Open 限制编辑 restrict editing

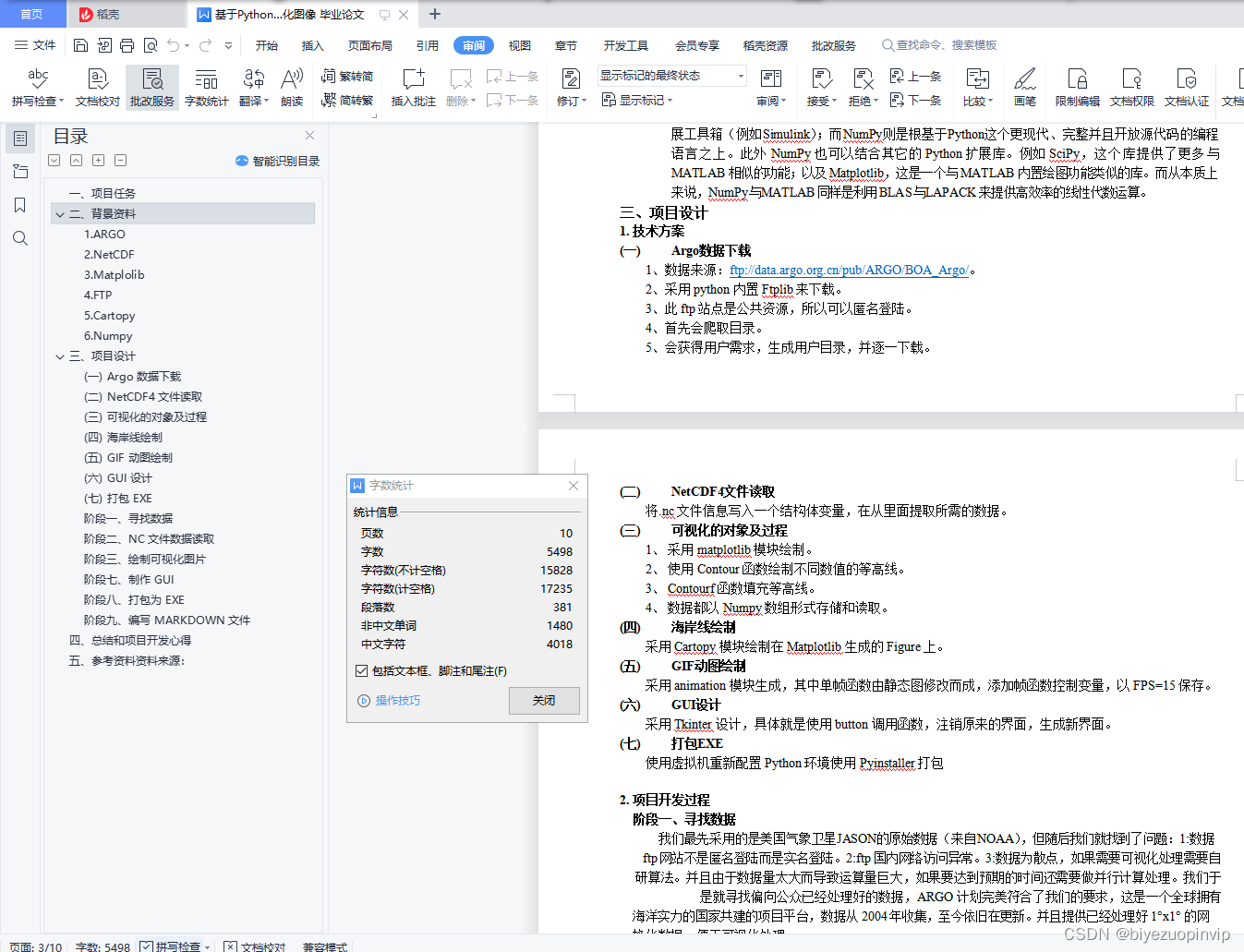pos(1078,88)
